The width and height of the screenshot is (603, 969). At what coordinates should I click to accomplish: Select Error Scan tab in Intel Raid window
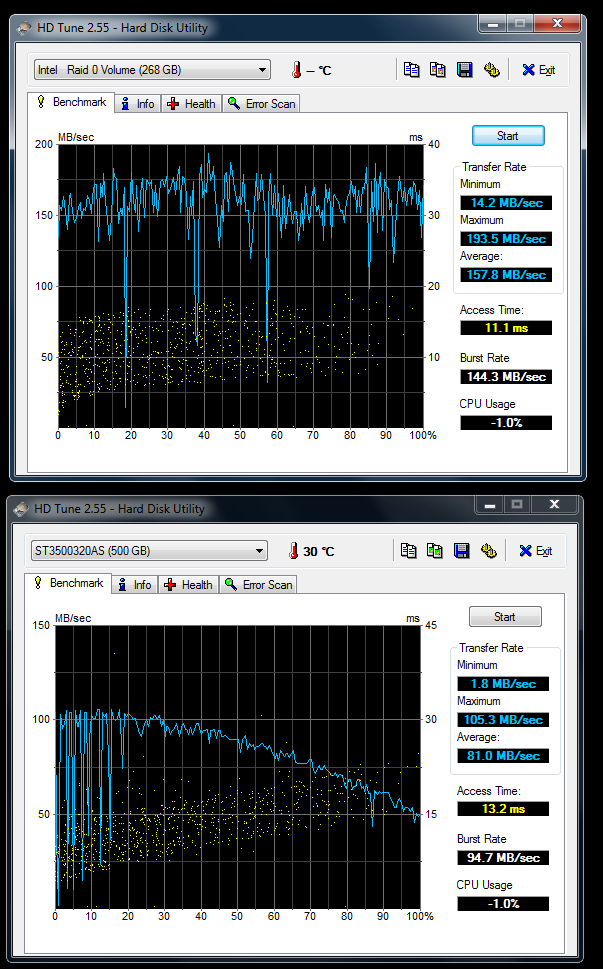[x=261, y=103]
